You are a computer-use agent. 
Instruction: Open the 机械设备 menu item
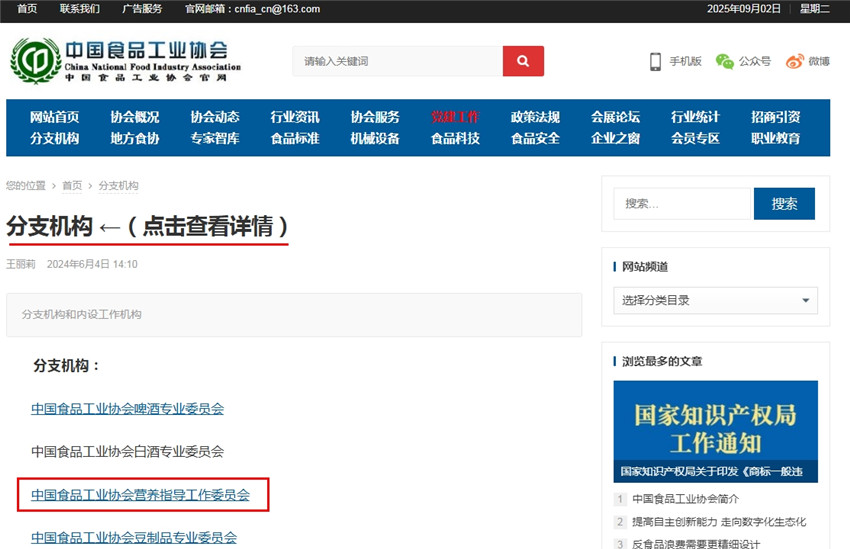pyautogui.click(x=375, y=139)
